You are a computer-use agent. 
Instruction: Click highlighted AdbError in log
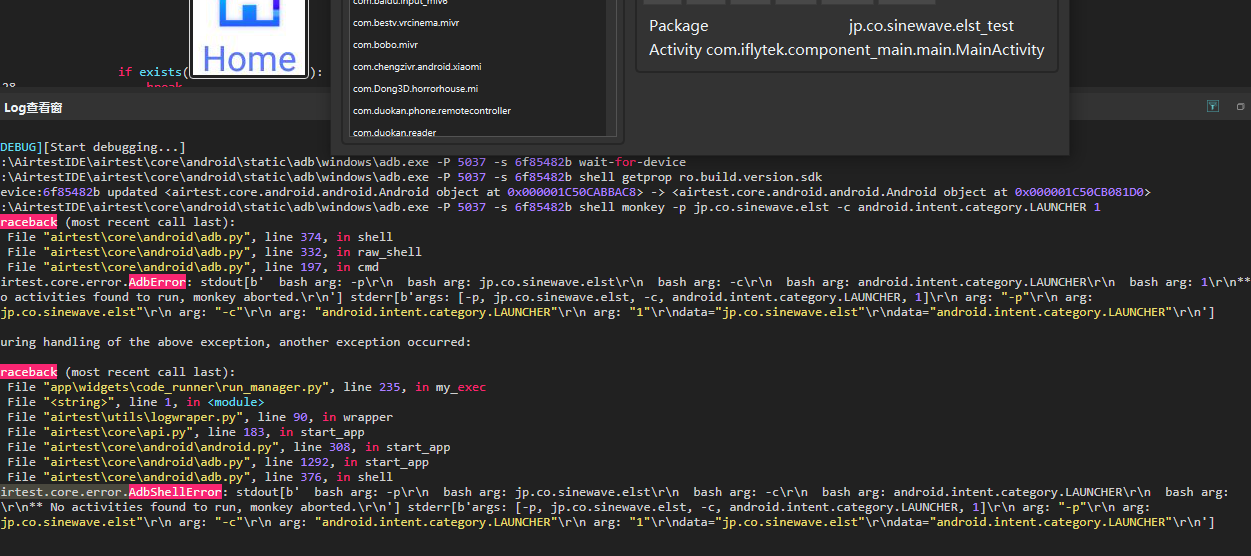pyautogui.click(x=157, y=282)
